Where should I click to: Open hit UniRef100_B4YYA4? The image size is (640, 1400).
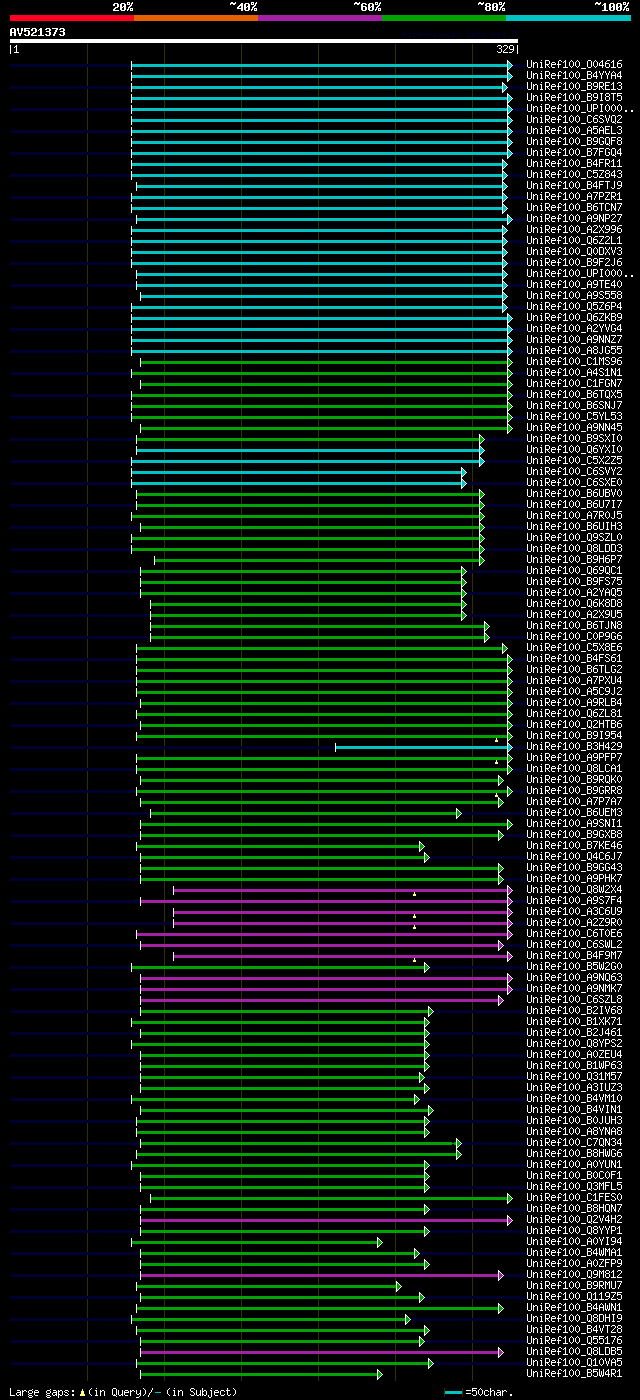[x=574, y=75]
